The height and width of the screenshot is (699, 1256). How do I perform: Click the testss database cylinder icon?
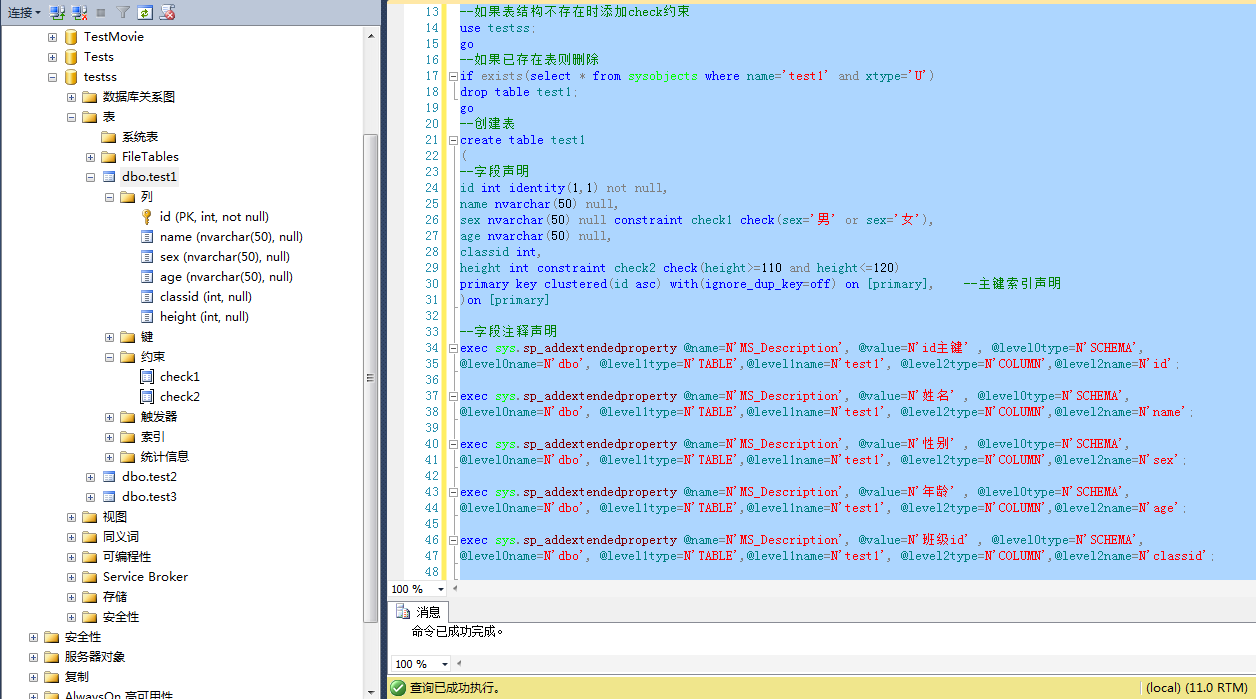(71, 77)
